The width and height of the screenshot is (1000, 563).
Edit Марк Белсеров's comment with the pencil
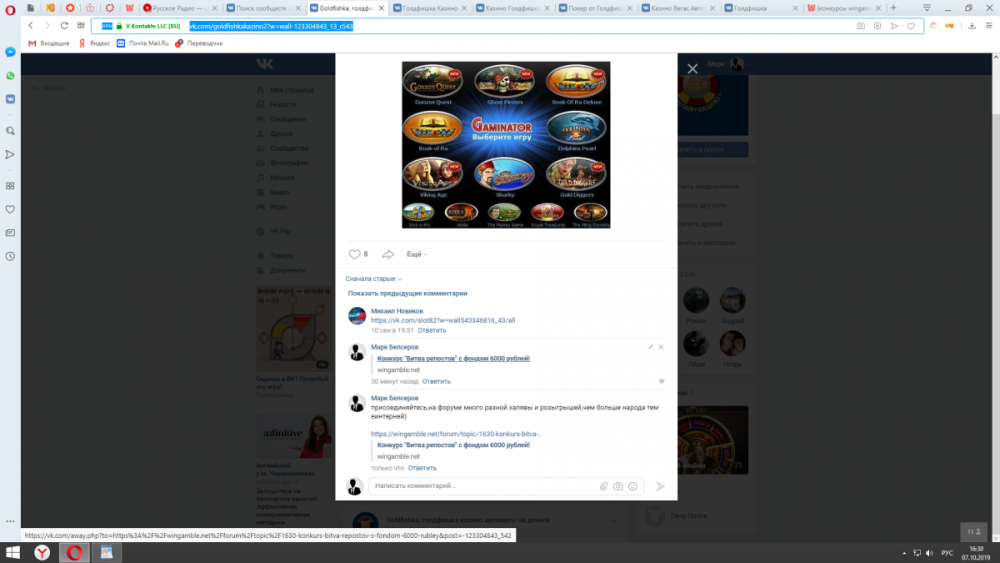[651, 347]
